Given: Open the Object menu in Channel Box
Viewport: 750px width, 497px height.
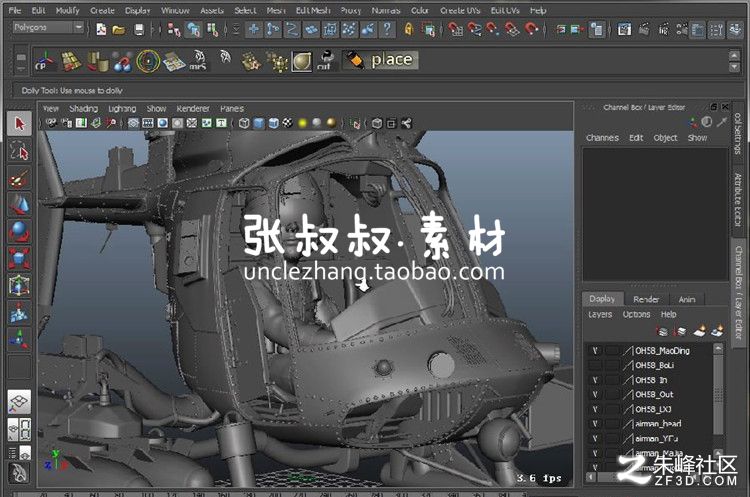Looking at the screenshot, I should pos(665,138).
